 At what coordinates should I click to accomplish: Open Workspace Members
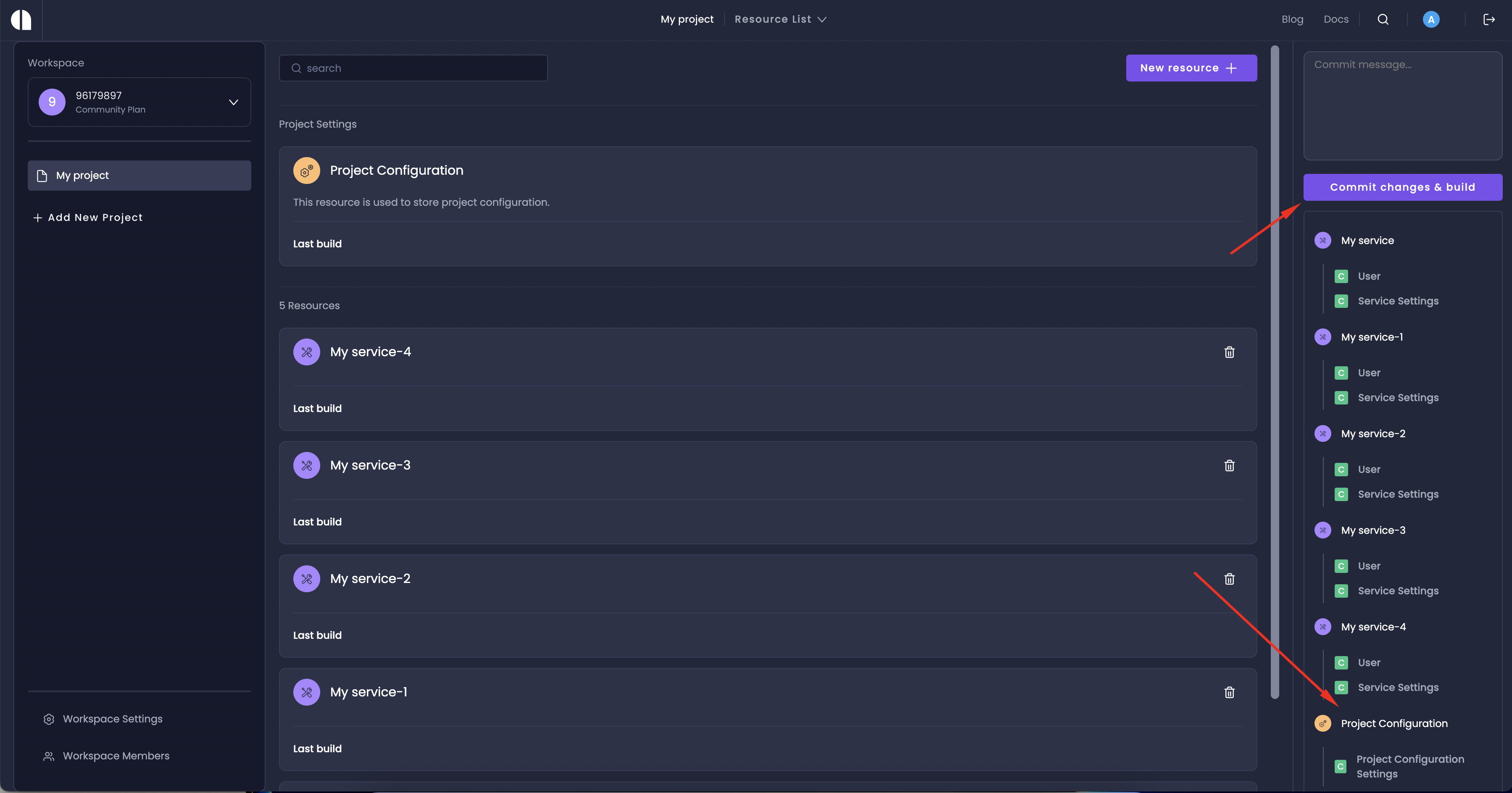coord(116,756)
